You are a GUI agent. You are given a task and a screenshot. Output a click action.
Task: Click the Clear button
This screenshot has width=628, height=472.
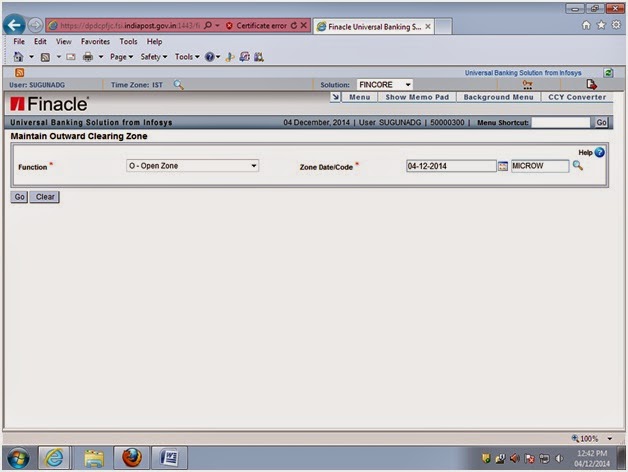45,197
